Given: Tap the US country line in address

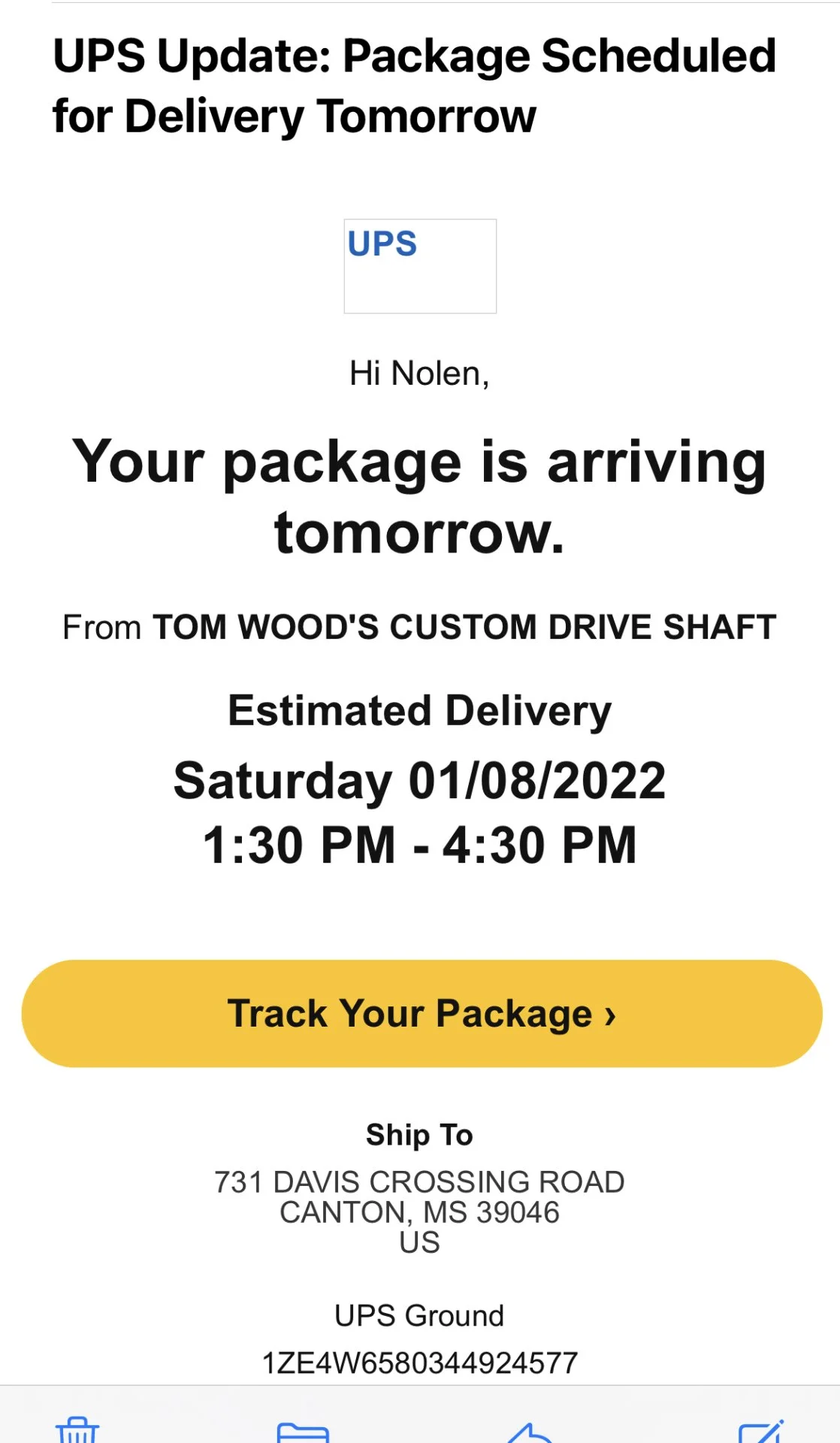Looking at the screenshot, I should 419,1242.
